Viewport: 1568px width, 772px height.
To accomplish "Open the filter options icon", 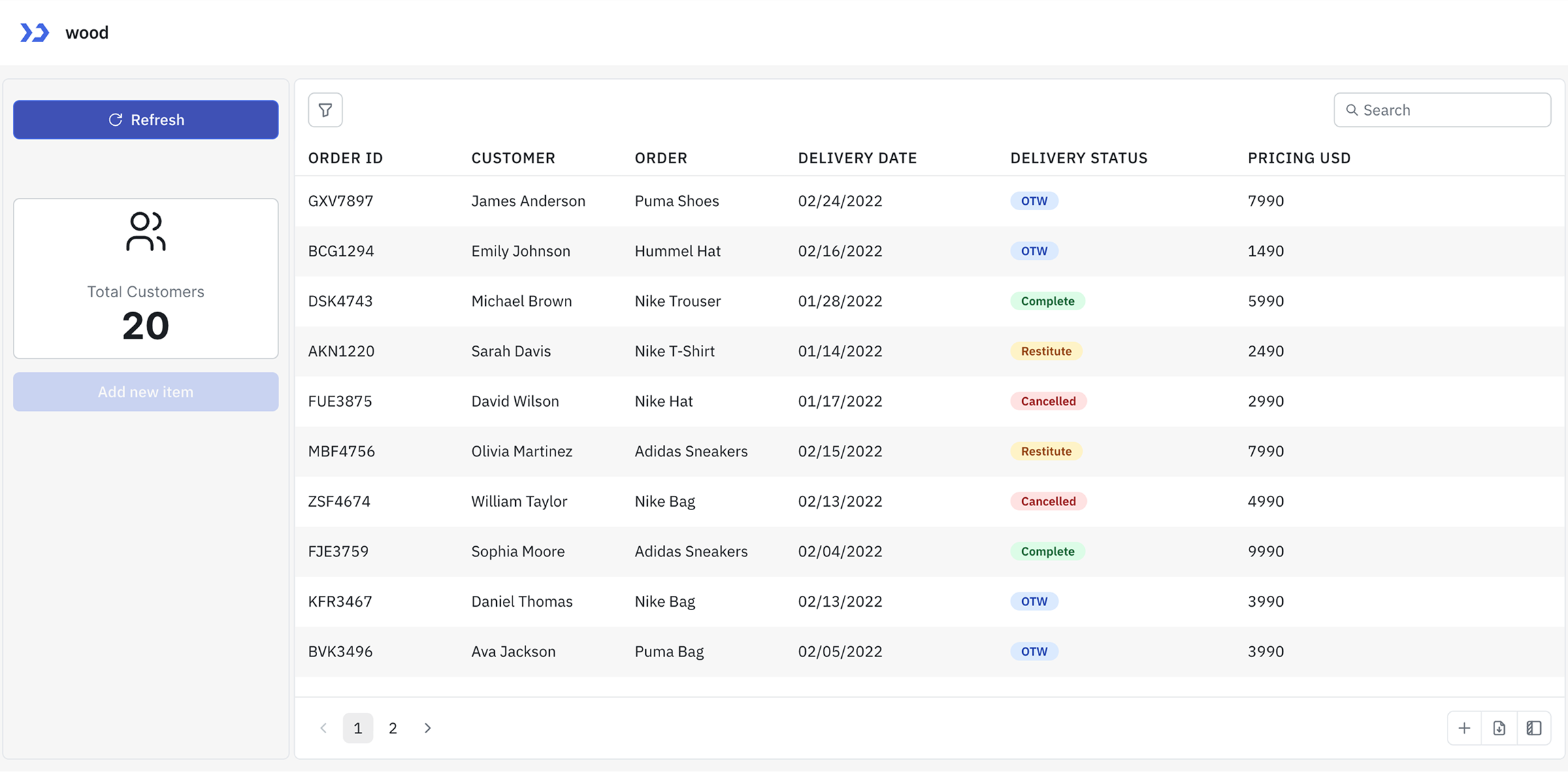I will 325,110.
